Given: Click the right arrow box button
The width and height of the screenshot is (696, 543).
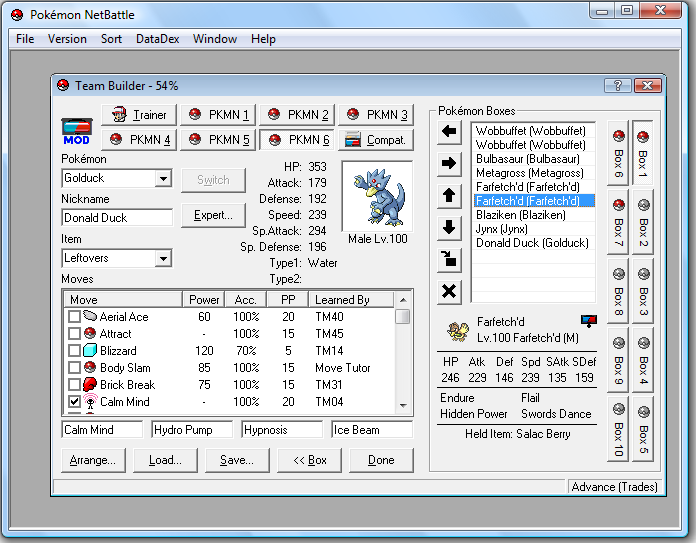Looking at the screenshot, I should (449, 164).
